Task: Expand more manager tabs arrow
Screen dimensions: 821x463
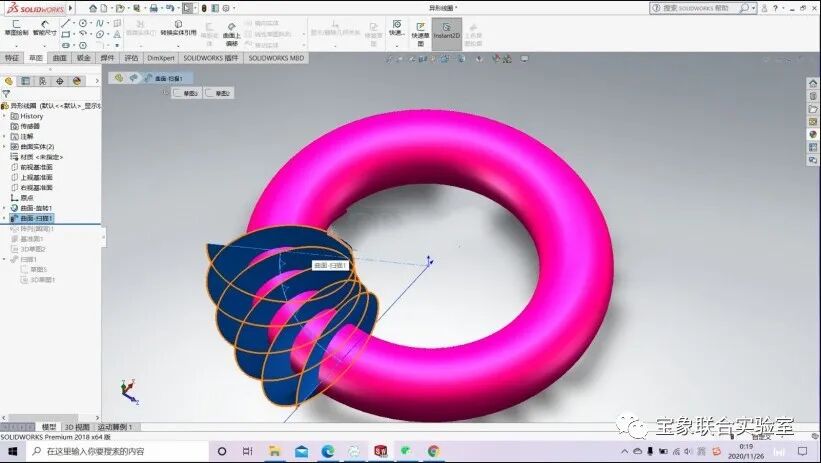Action: (97, 81)
